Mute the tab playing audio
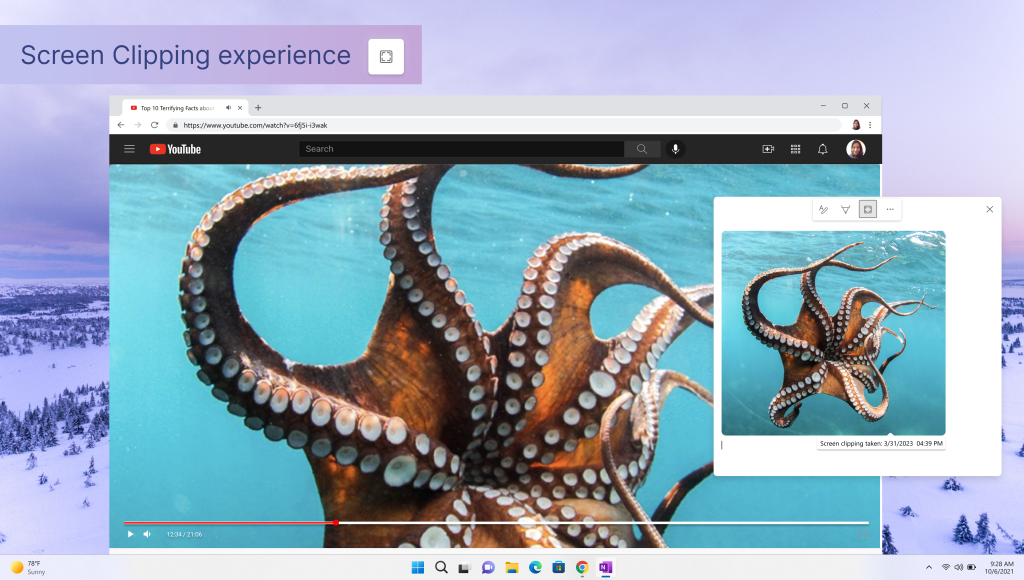Viewport: 1024px width, 580px height. click(229, 108)
